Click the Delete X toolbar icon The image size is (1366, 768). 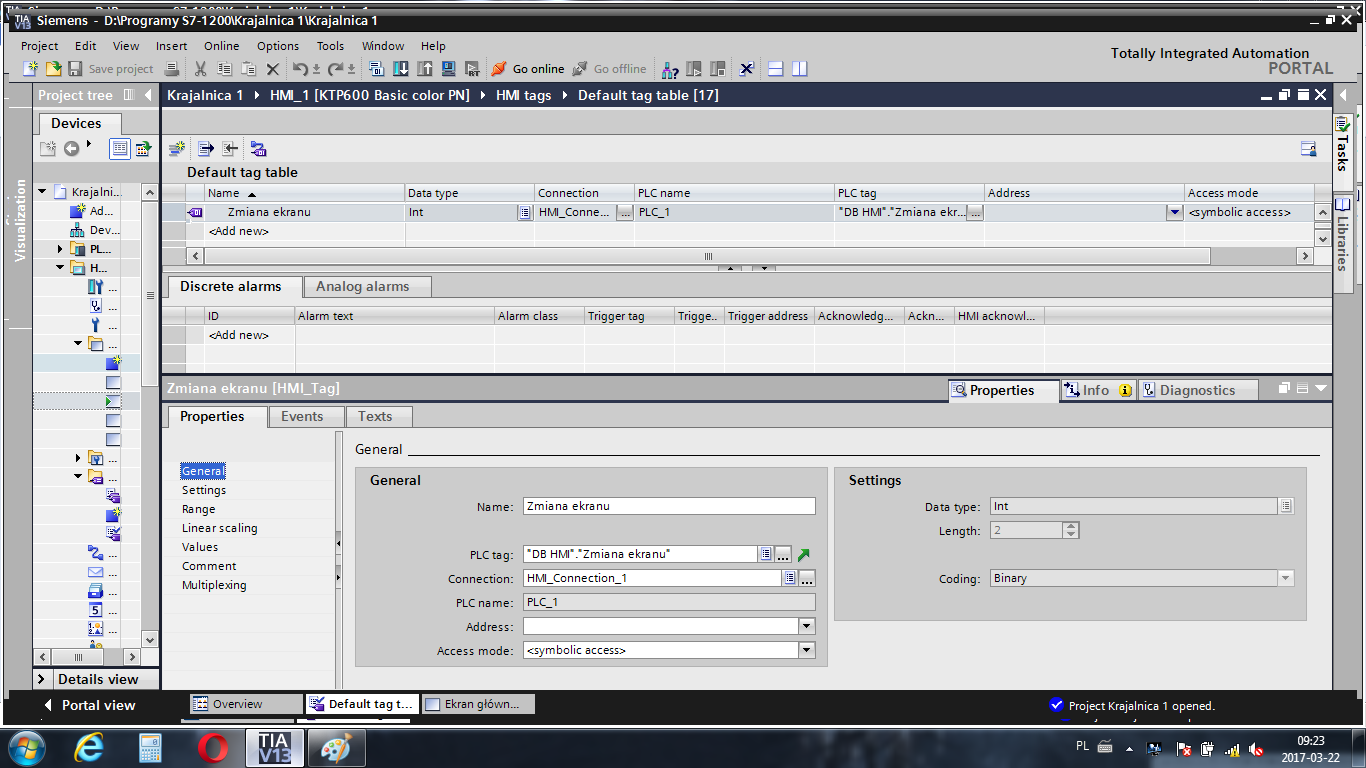pyautogui.click(x=272, y=69)
